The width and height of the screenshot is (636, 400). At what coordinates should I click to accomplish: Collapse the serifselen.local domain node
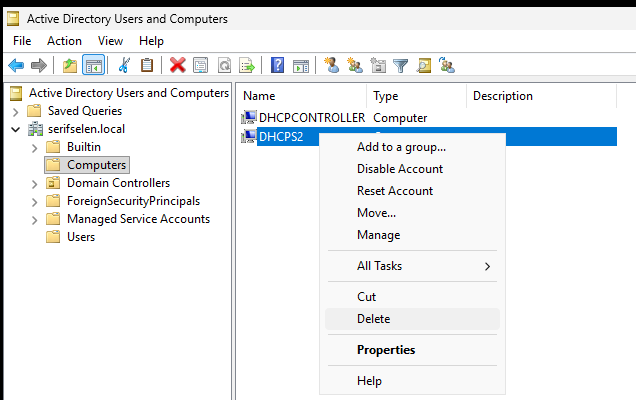pos(16,130)
